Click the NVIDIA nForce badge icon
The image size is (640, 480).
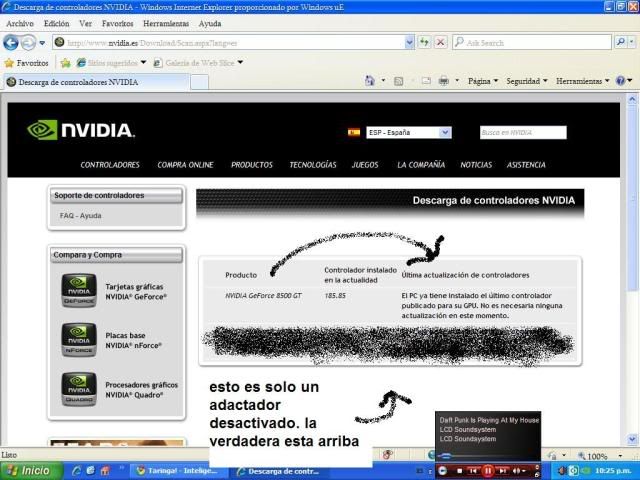click(79, 340)
